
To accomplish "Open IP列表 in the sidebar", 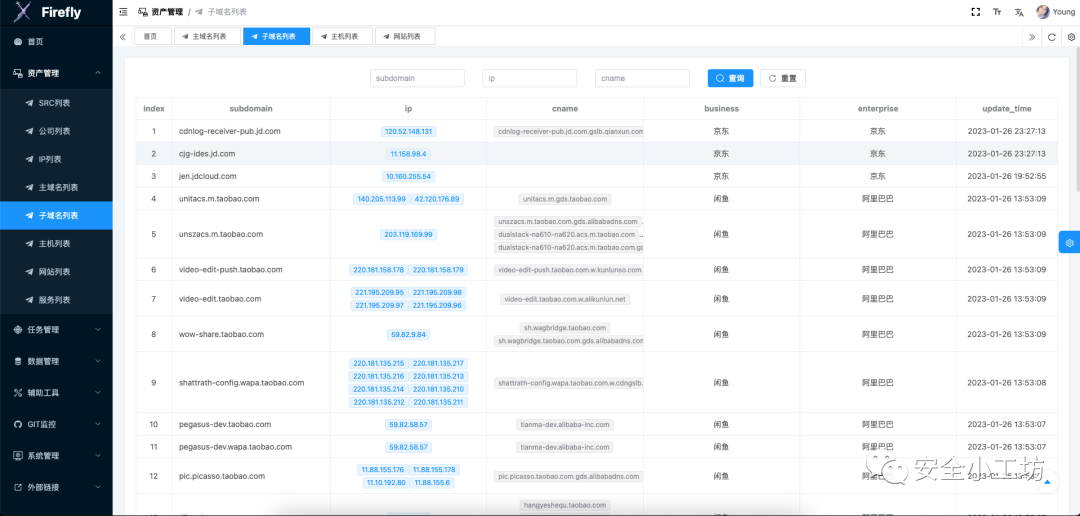I will 56,159.
